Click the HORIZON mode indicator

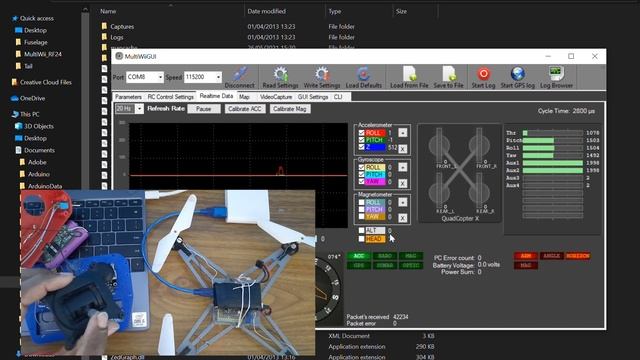point(578,256)
